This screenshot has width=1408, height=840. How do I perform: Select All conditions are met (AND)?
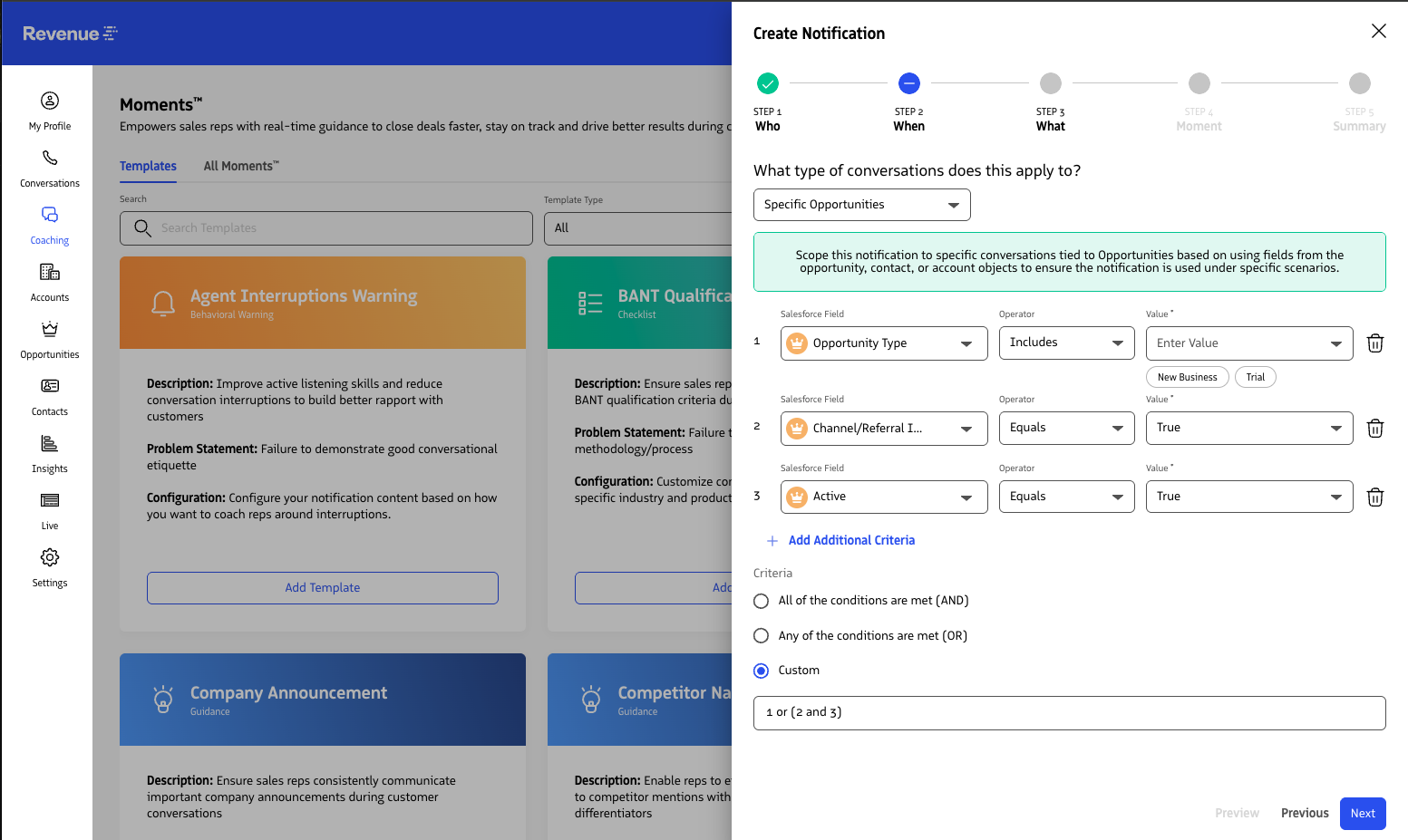pos(762,601)
